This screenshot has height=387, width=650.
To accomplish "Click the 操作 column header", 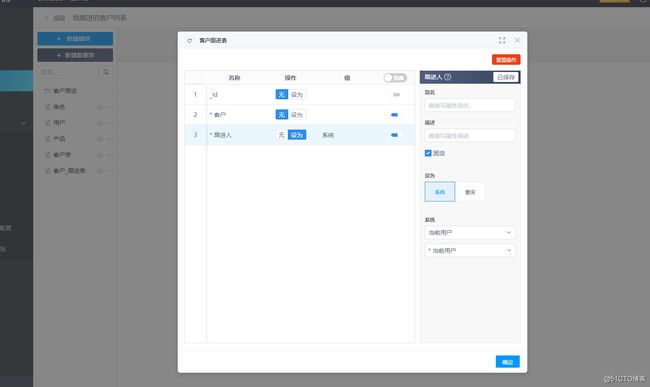I will point(290,77).
